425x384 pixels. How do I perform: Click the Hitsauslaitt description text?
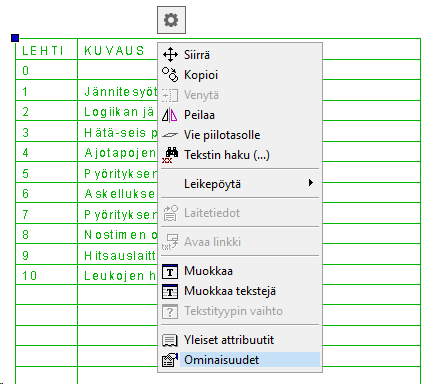(x=120, y=256)
